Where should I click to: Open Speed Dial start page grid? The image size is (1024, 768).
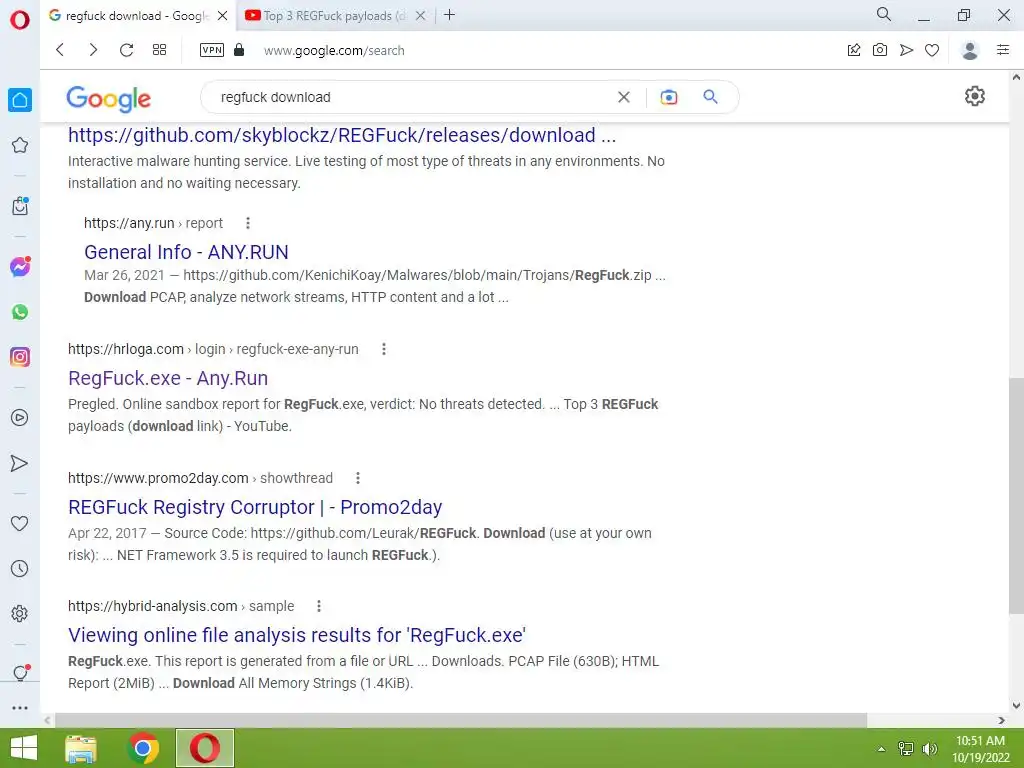(159, 50)
